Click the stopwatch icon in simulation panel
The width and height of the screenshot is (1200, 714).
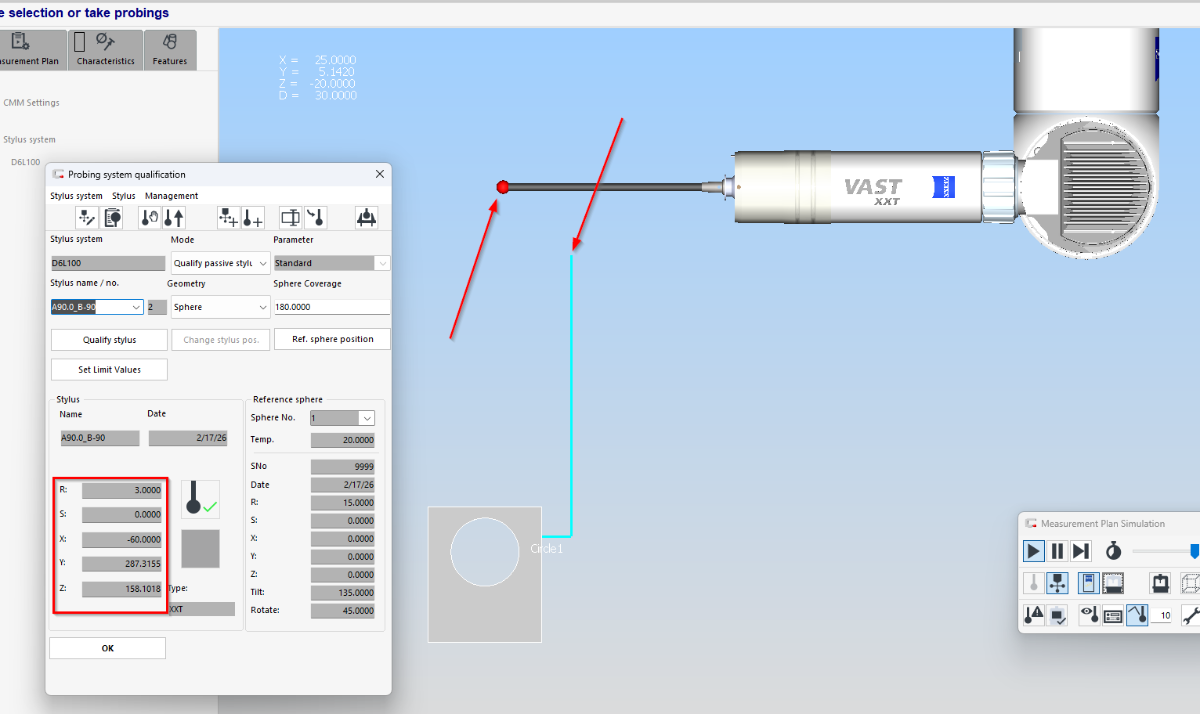coord(1113,551)
